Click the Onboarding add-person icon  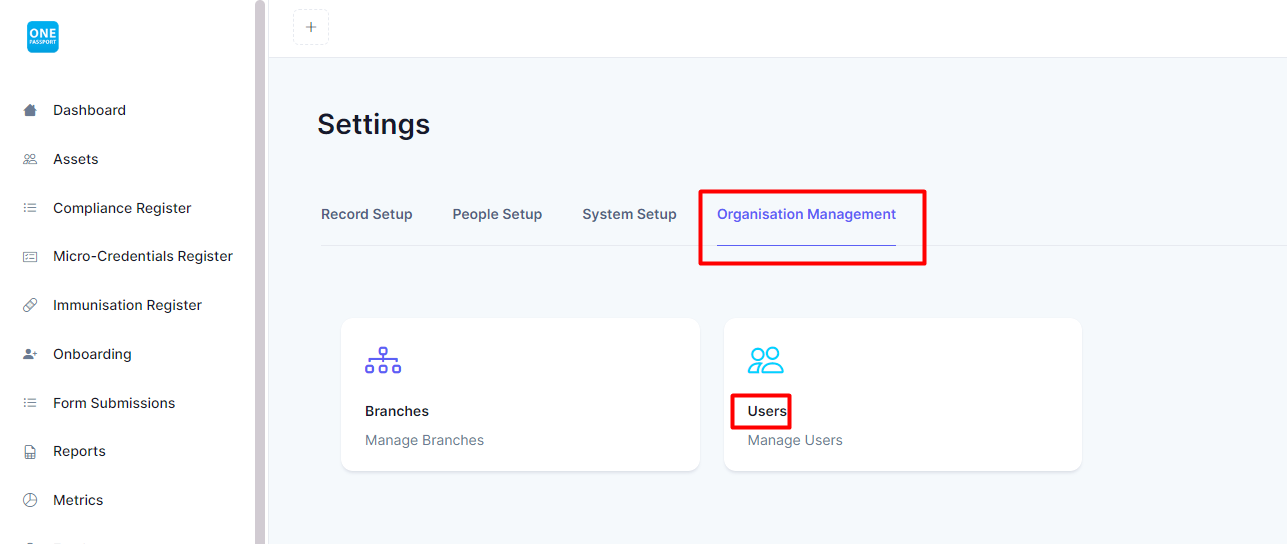tap(30, 354)
